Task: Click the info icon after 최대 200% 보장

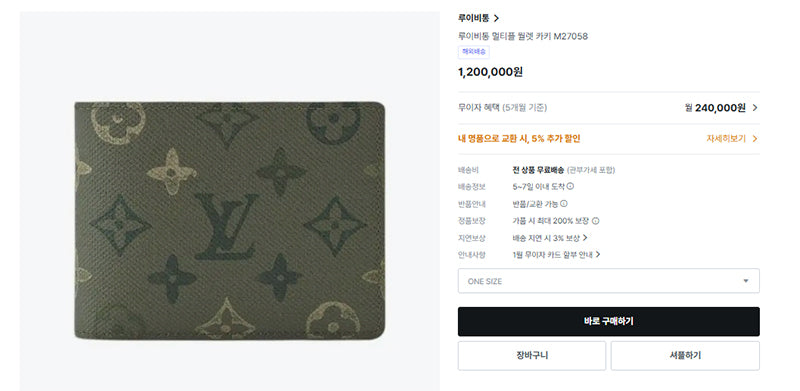Action: click(x=595, y=221)
